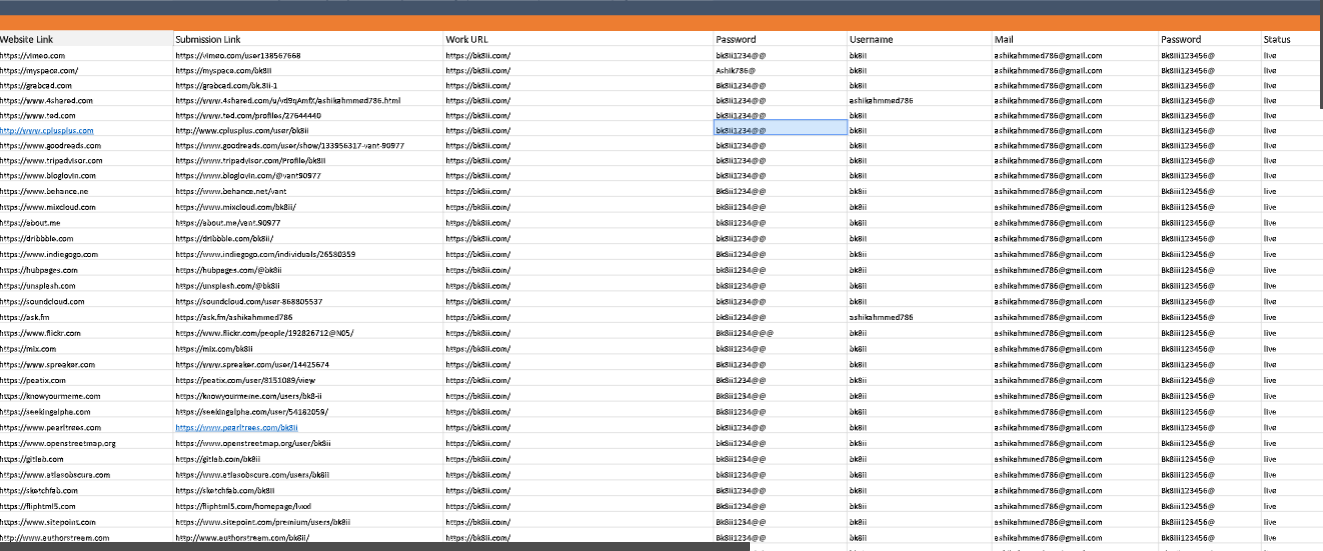Click the Mail column header cell
This screenshot has height=551, width=1323.
(x=1004, y=40)
